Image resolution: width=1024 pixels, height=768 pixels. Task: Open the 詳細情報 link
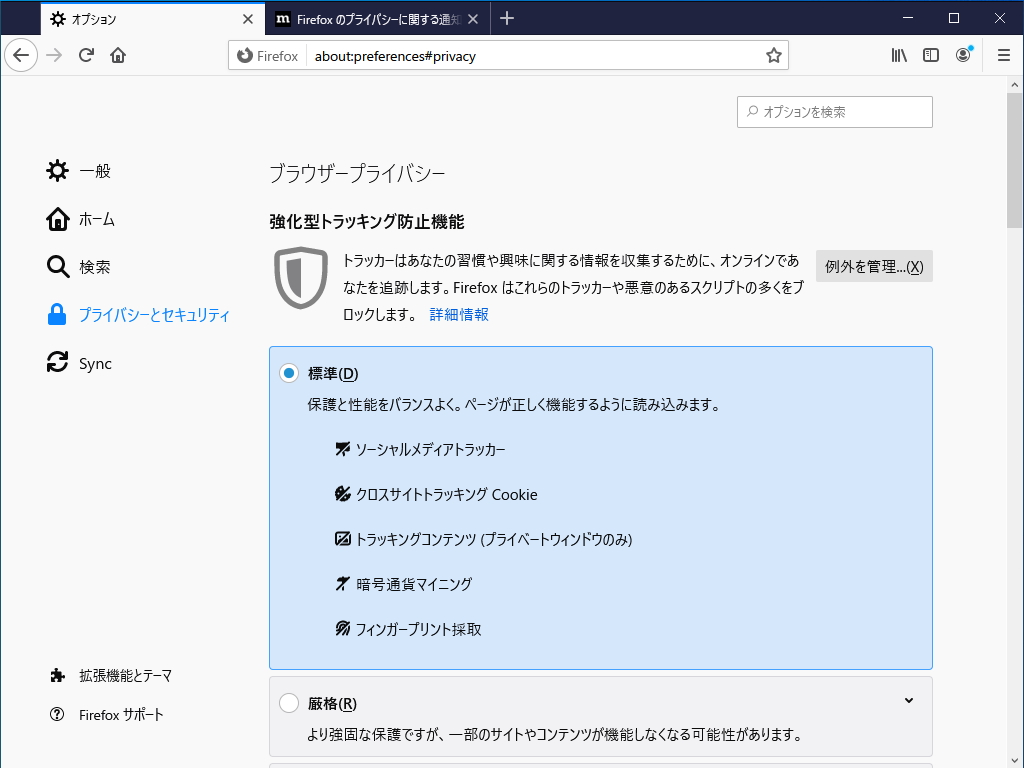458,314
